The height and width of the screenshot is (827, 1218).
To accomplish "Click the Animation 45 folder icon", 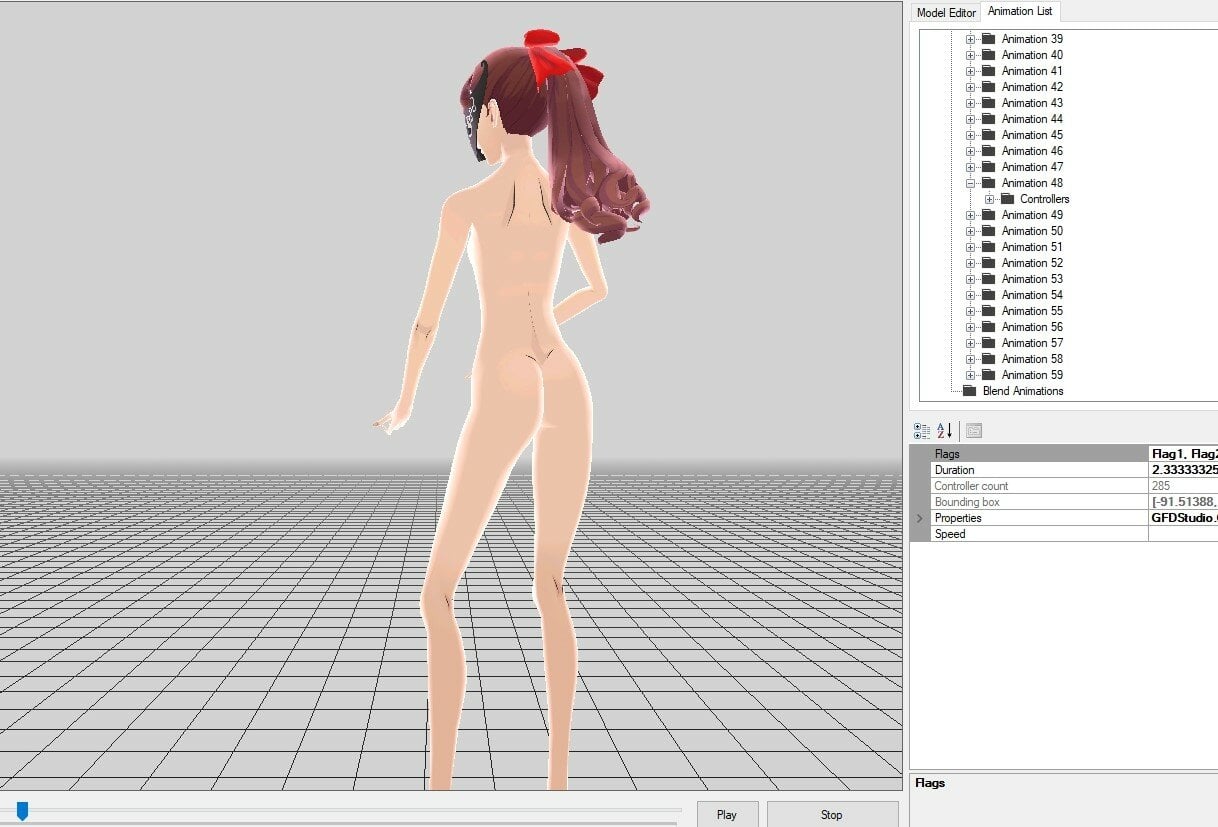I will [988, 135].
